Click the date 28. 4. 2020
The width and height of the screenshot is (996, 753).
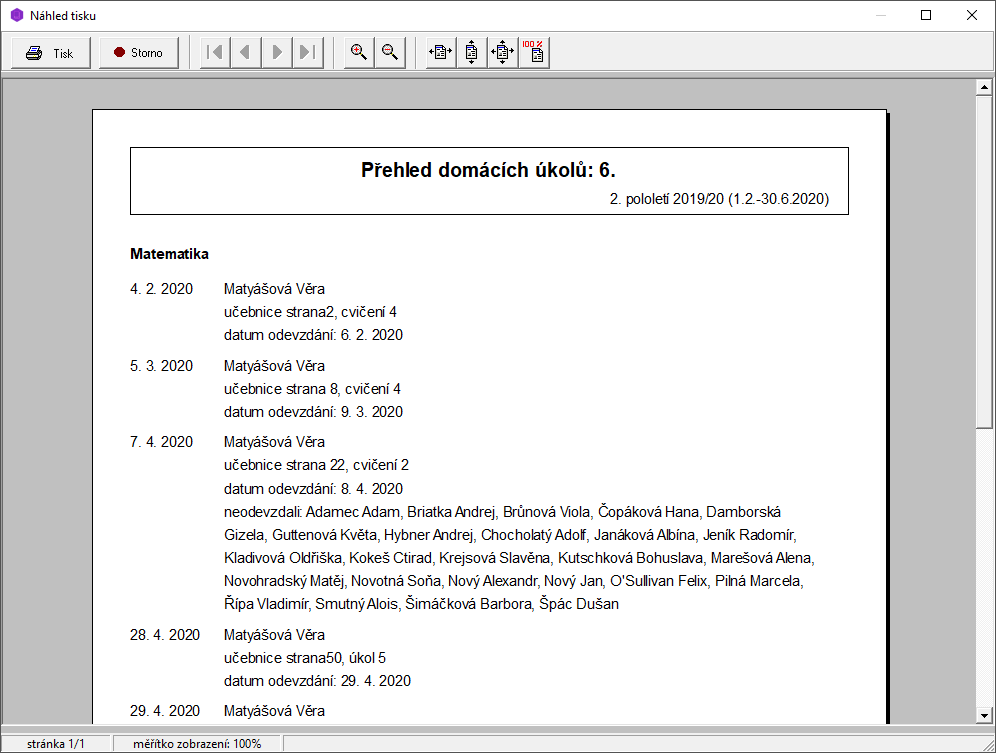coord(165,635)
